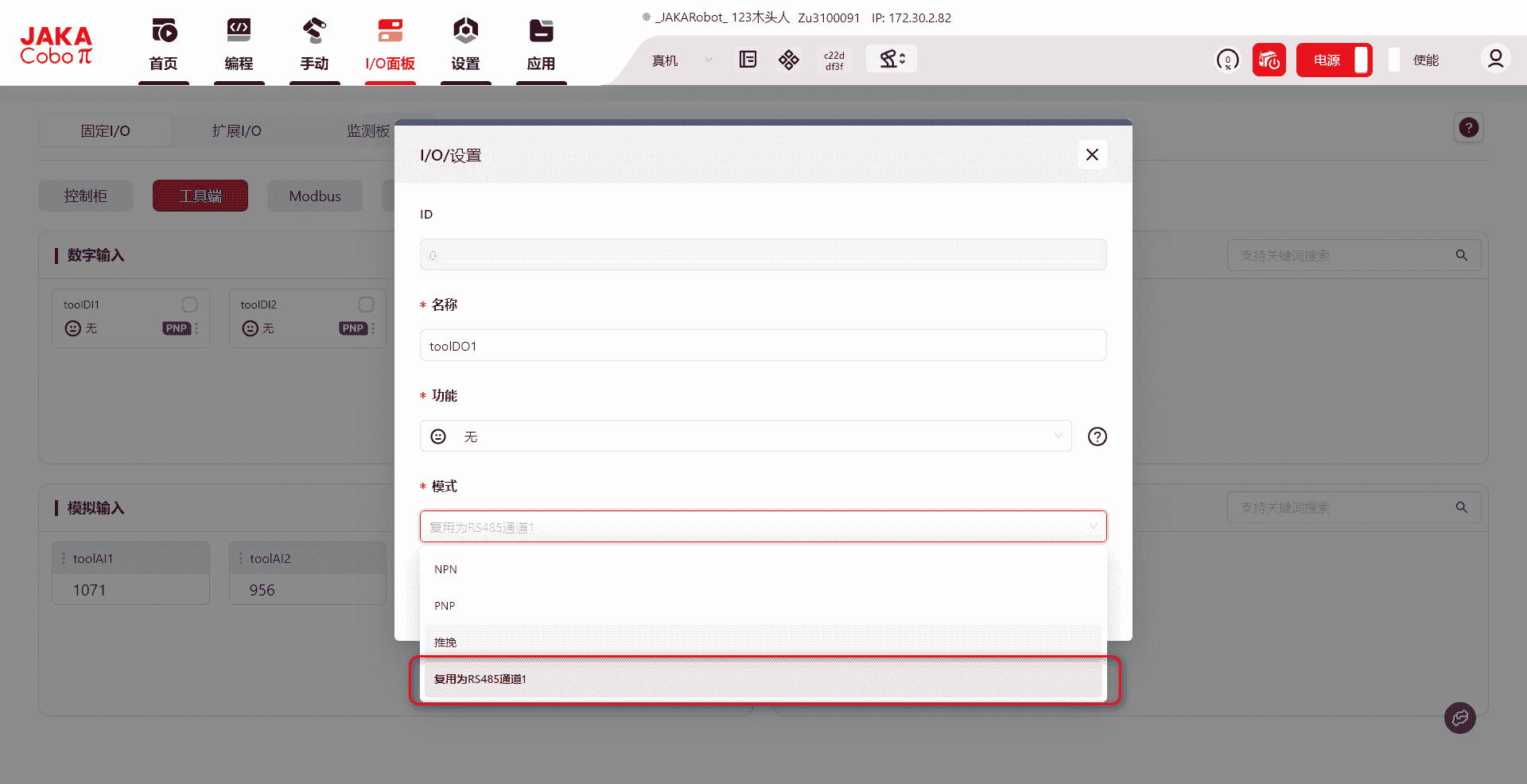Image resolution: width=1527 pixels, height=784 pixels.
Task: Click the robot selector icon in toolbar
Action: click(x=892, y=59)
